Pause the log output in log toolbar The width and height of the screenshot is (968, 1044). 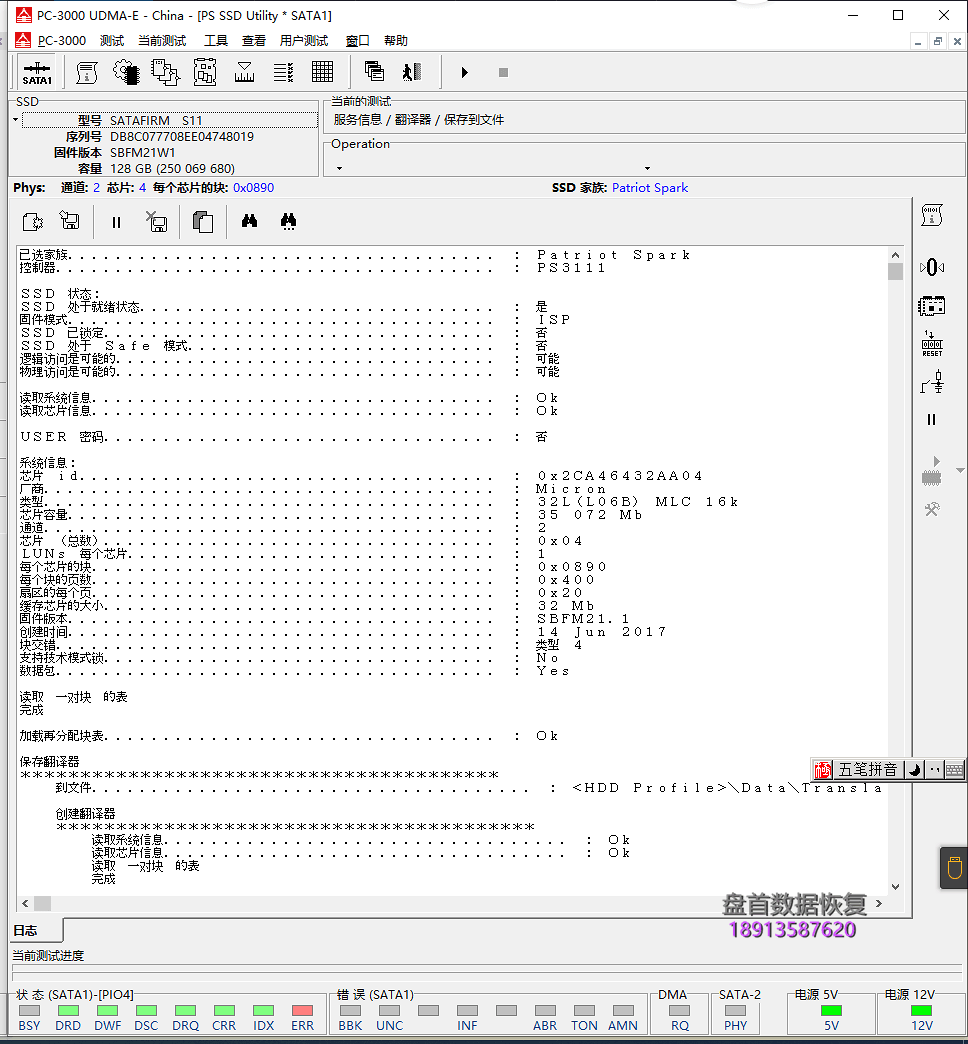117,222
